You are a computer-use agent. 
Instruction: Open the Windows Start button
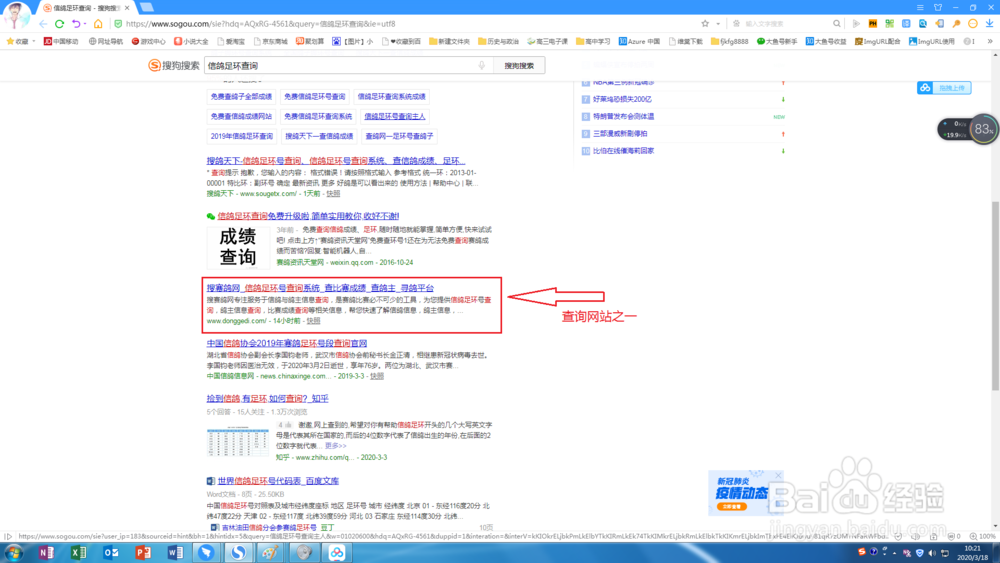[x=13, y=552]
